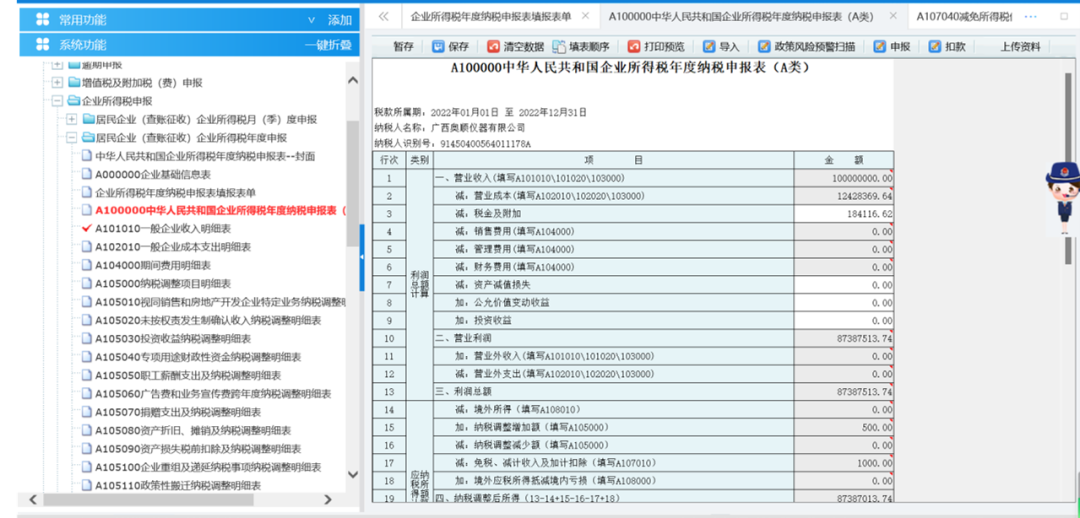1080x518 pixels.
Task: Click the horizontal scroll-left arrow of tree
Action: click(x=32, y=499)
